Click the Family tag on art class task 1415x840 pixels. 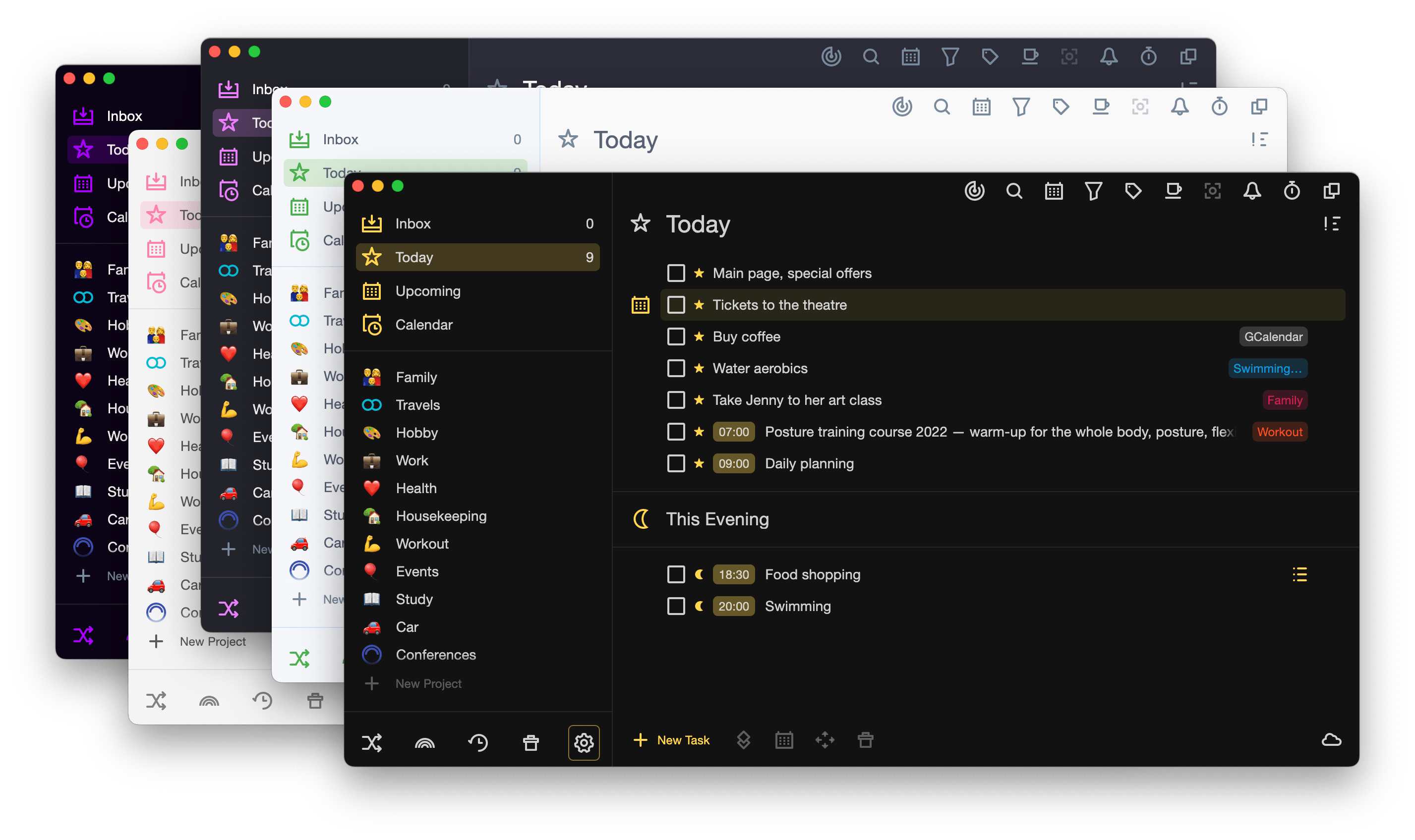1284,400
